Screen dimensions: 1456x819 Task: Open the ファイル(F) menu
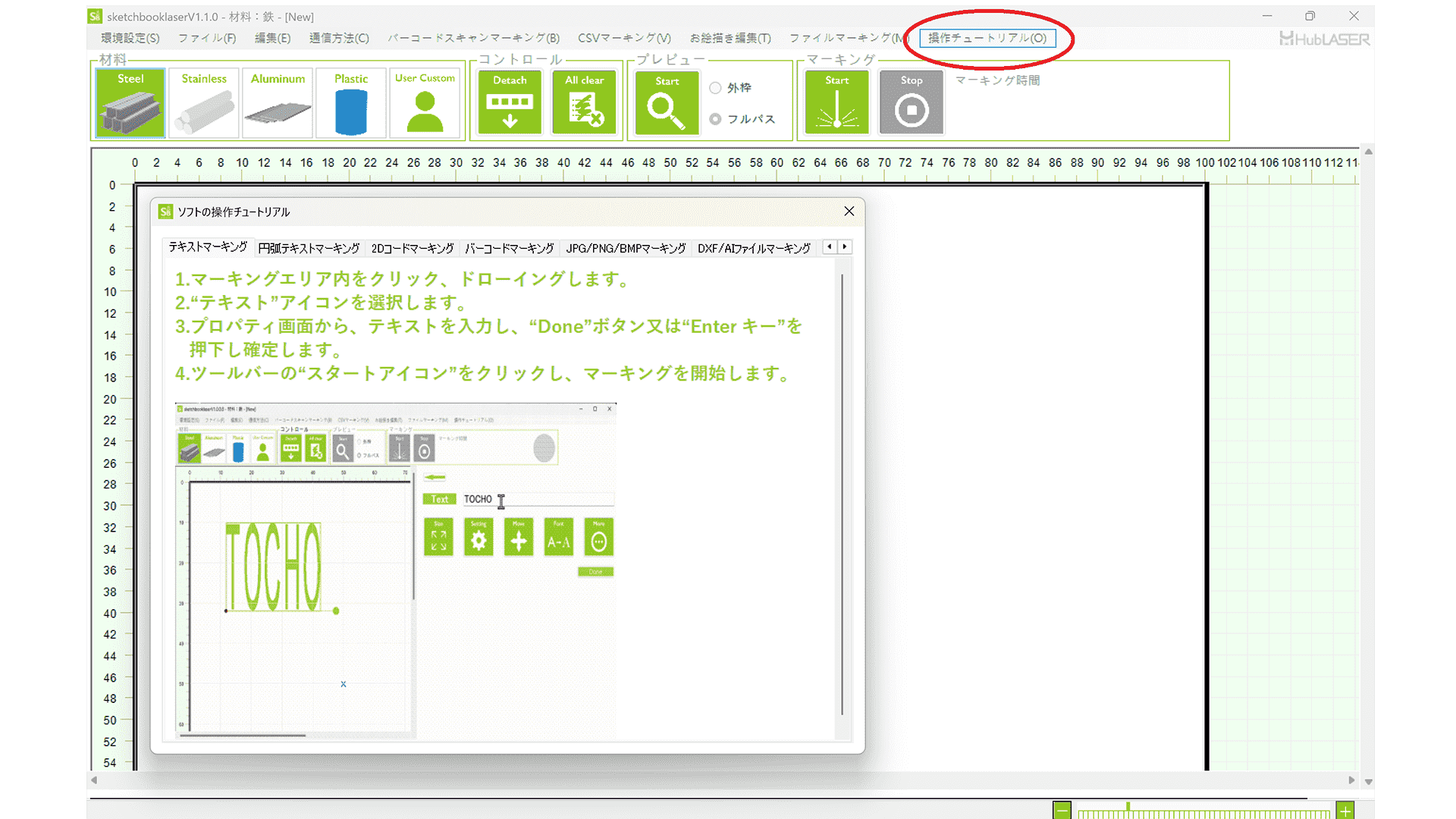click(207, 38)
